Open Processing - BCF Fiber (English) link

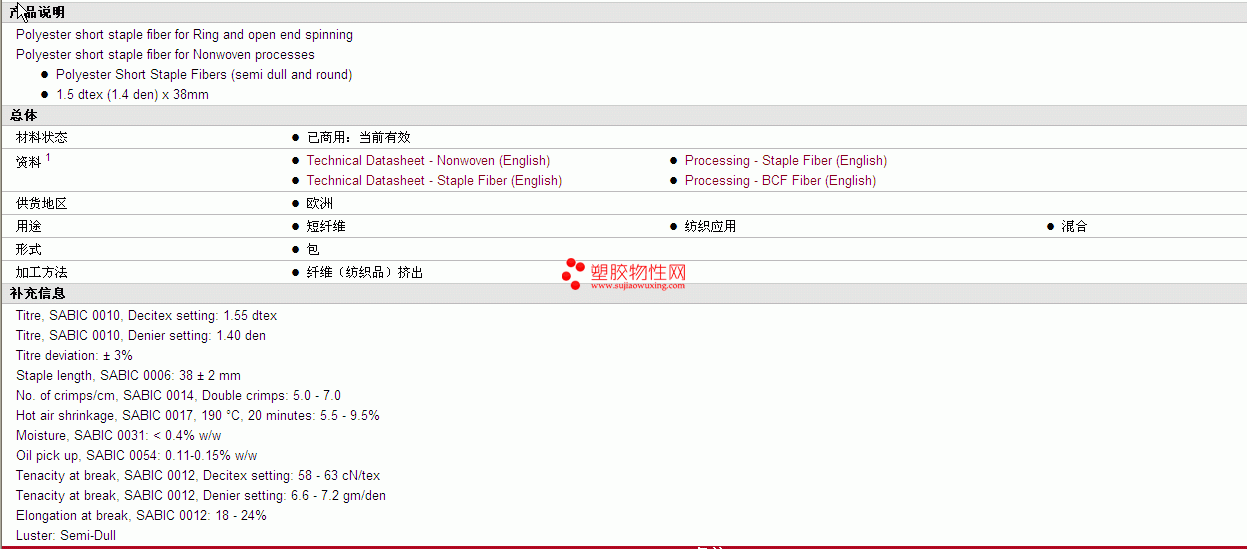click(x=780, y=180)
